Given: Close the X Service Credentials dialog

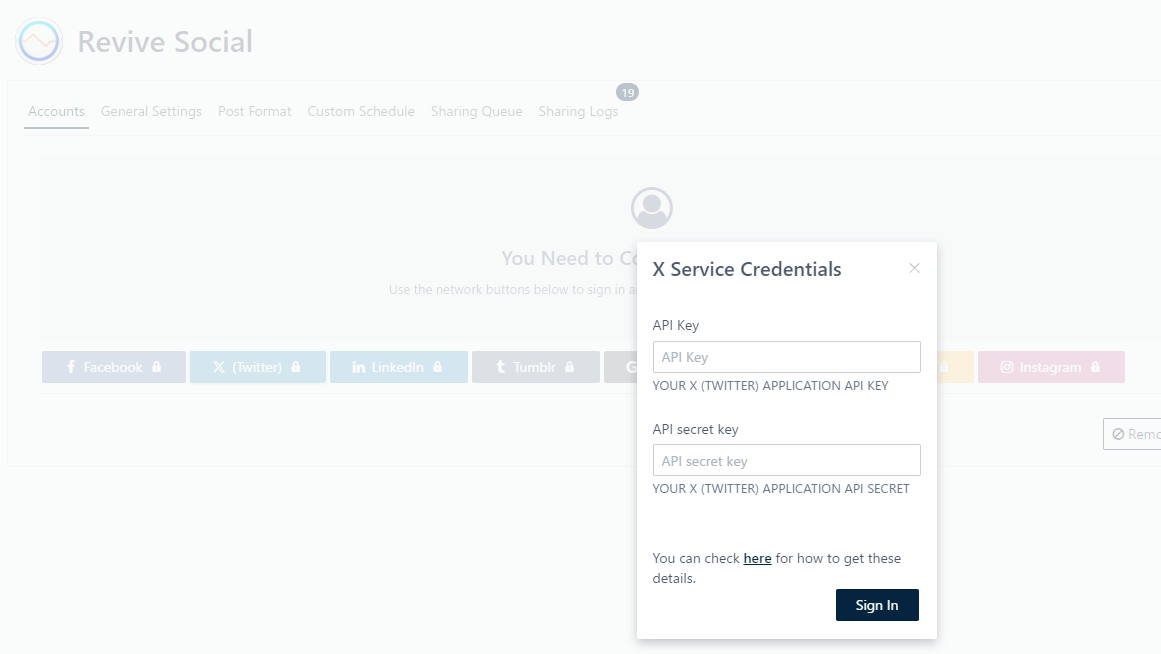Looking at the screenshot, I should [914, 268].
